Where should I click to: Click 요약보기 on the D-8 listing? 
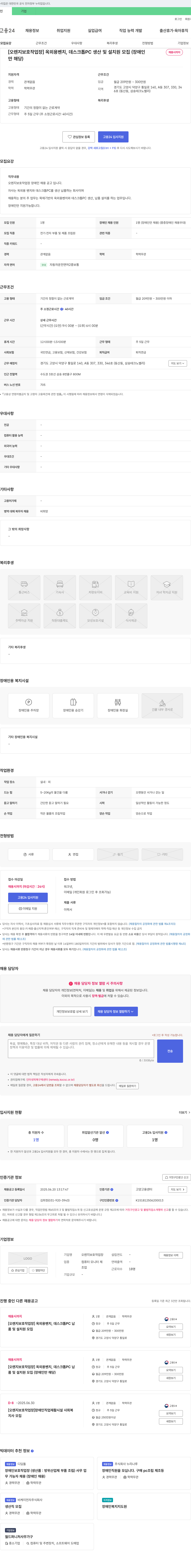(171, 1413)
